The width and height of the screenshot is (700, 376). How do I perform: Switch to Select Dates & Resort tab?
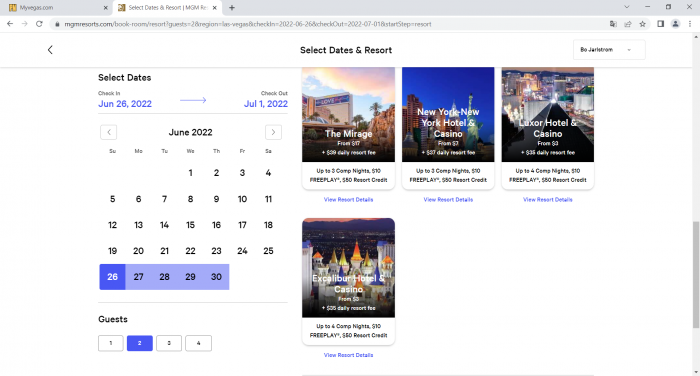click(167, 8)
